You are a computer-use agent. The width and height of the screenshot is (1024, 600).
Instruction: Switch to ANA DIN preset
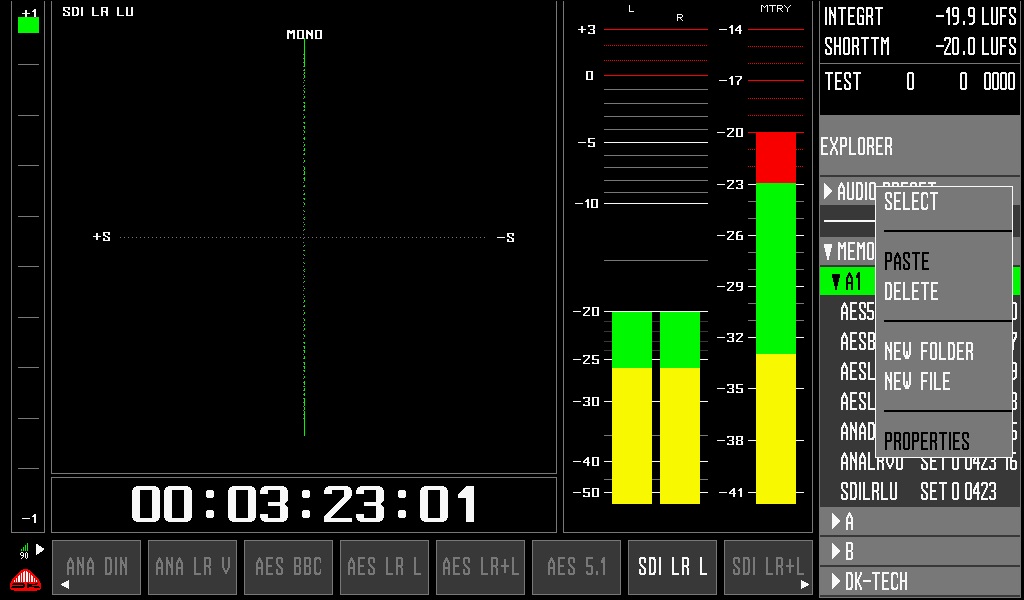[97, 567]
